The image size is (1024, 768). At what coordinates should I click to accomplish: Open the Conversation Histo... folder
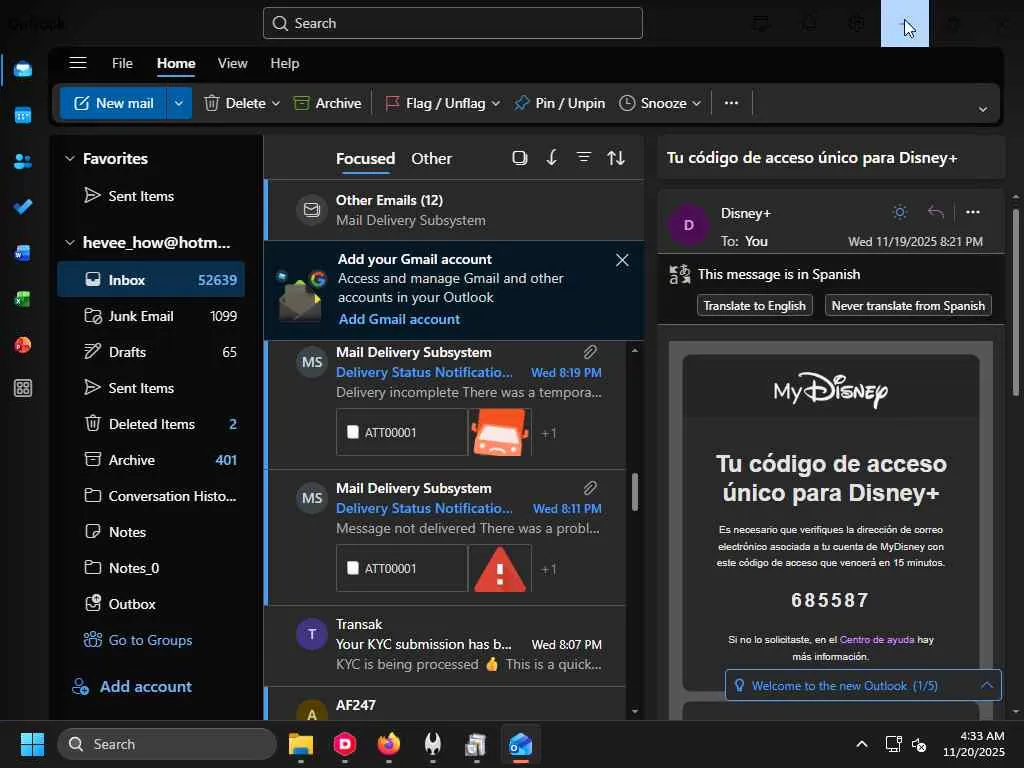click(x=151, y=496)
